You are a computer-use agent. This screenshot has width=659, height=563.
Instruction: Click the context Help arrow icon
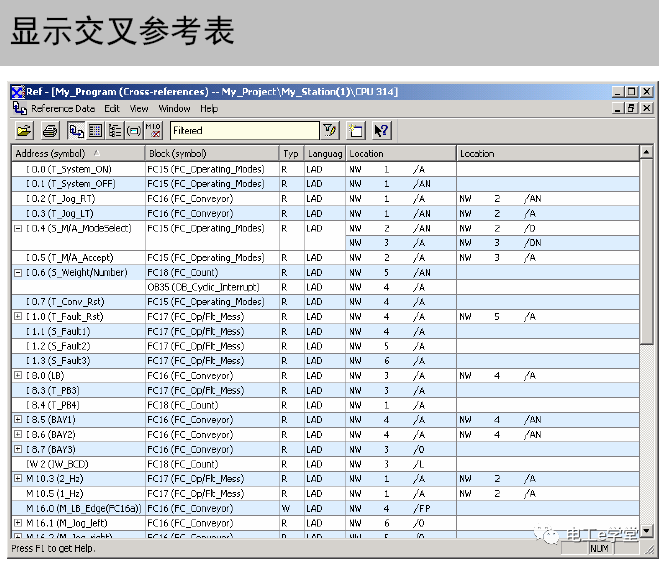[x=382, y=131]
